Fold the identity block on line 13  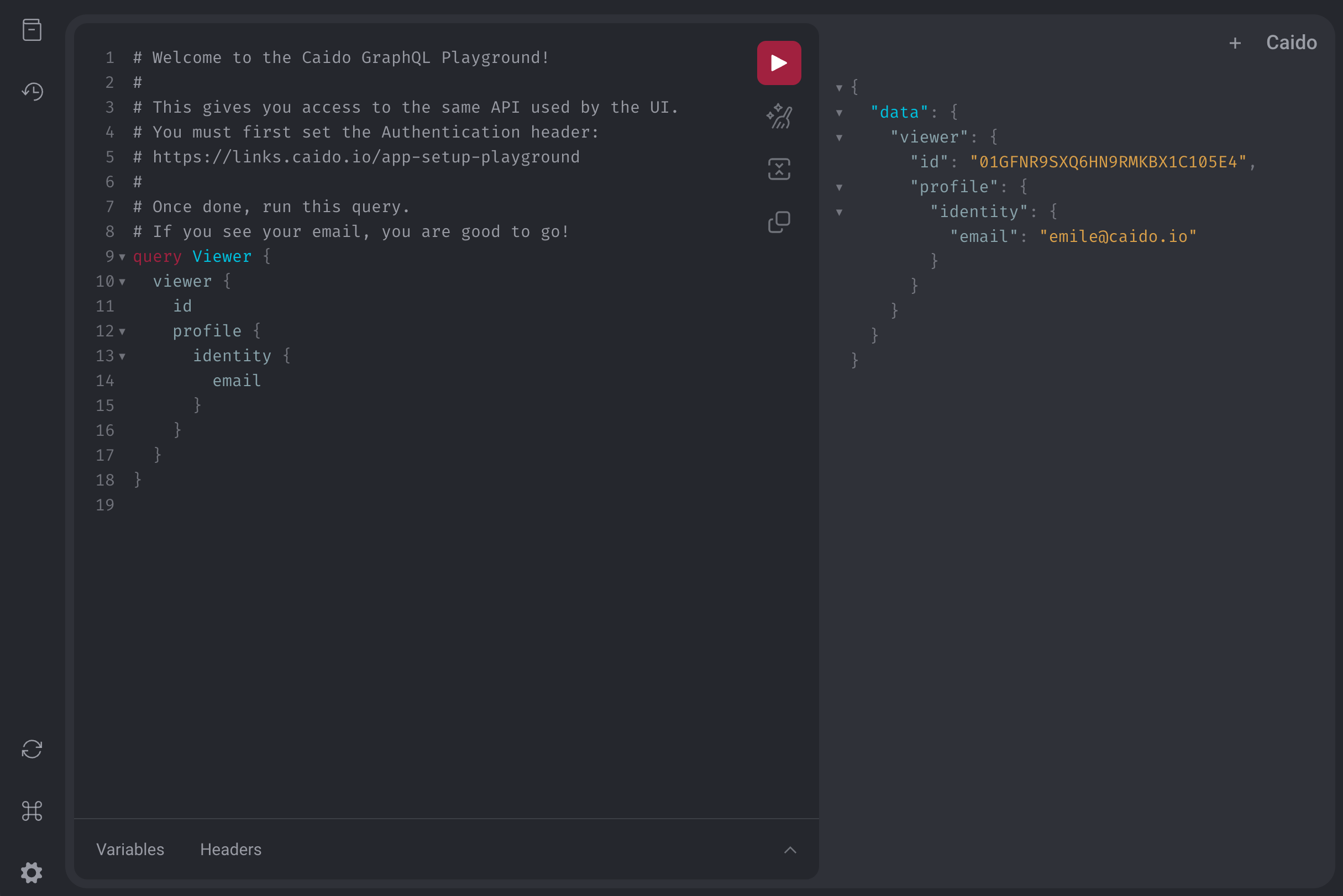(122, 356)
